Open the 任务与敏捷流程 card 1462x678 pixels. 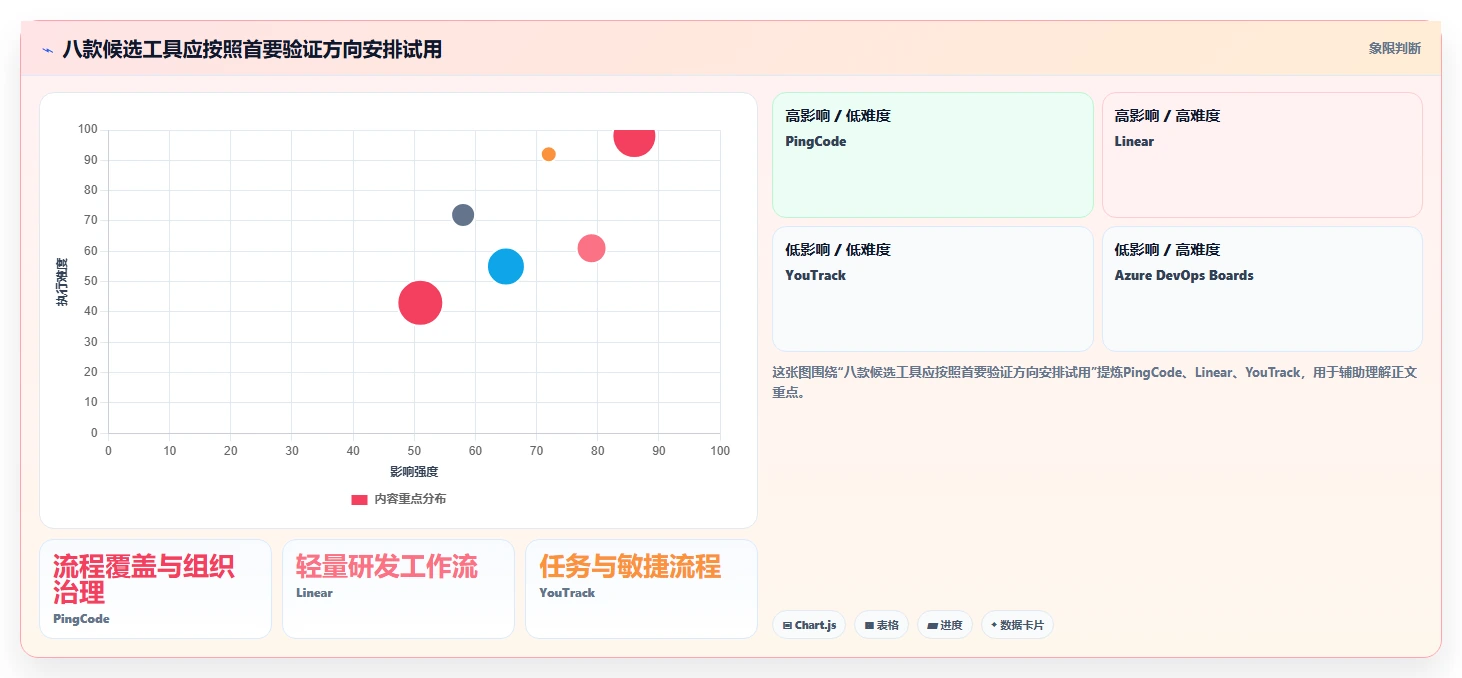pos(641,589)
